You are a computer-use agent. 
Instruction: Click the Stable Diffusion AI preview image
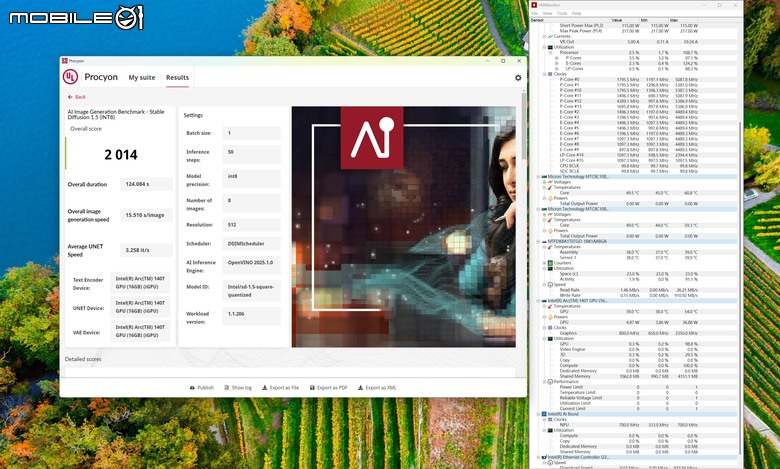(403, 226)
